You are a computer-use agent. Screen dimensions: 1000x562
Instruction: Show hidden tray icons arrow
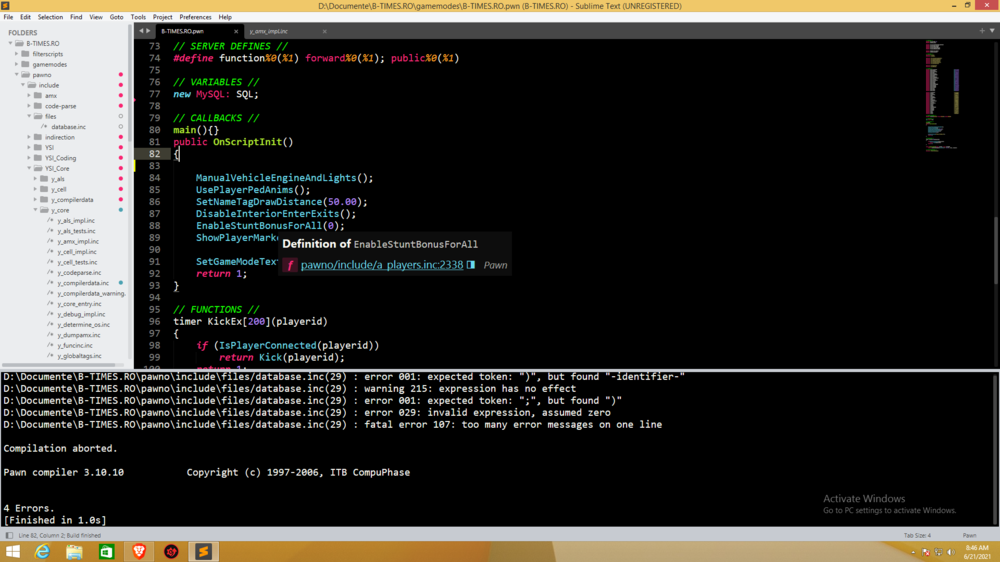pyautogui.click(x=913, y=552)
